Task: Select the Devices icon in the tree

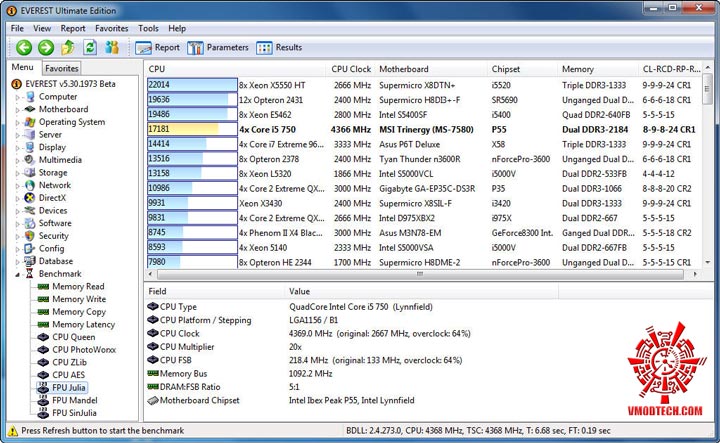Action: point(30,211)
